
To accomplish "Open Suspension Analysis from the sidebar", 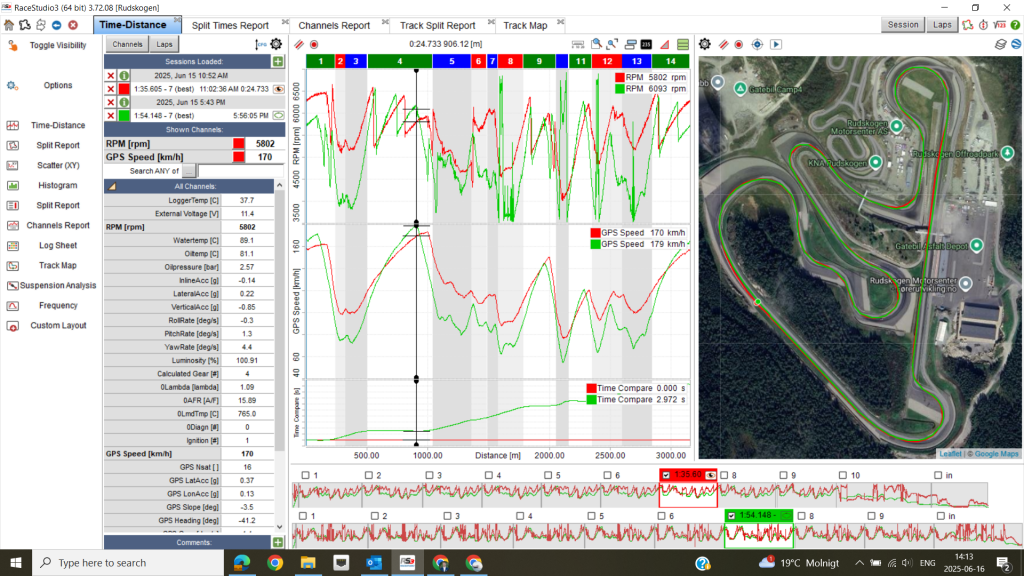I will 57,285.
